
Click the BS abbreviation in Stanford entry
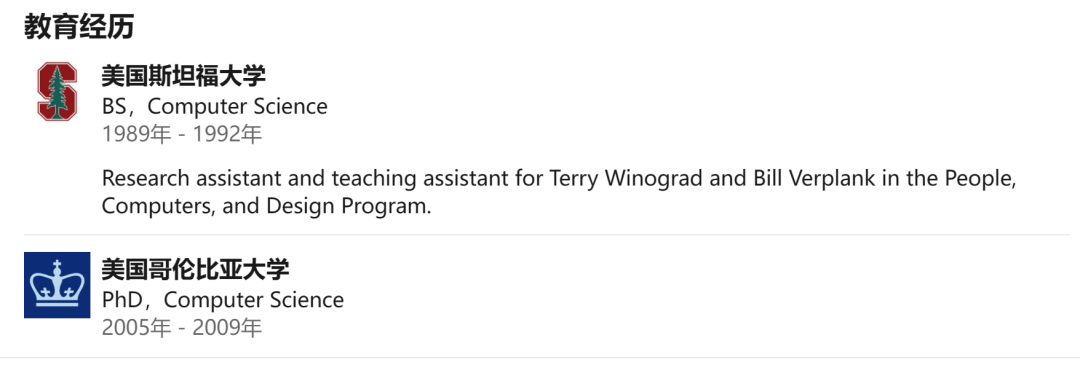(114, 106)
